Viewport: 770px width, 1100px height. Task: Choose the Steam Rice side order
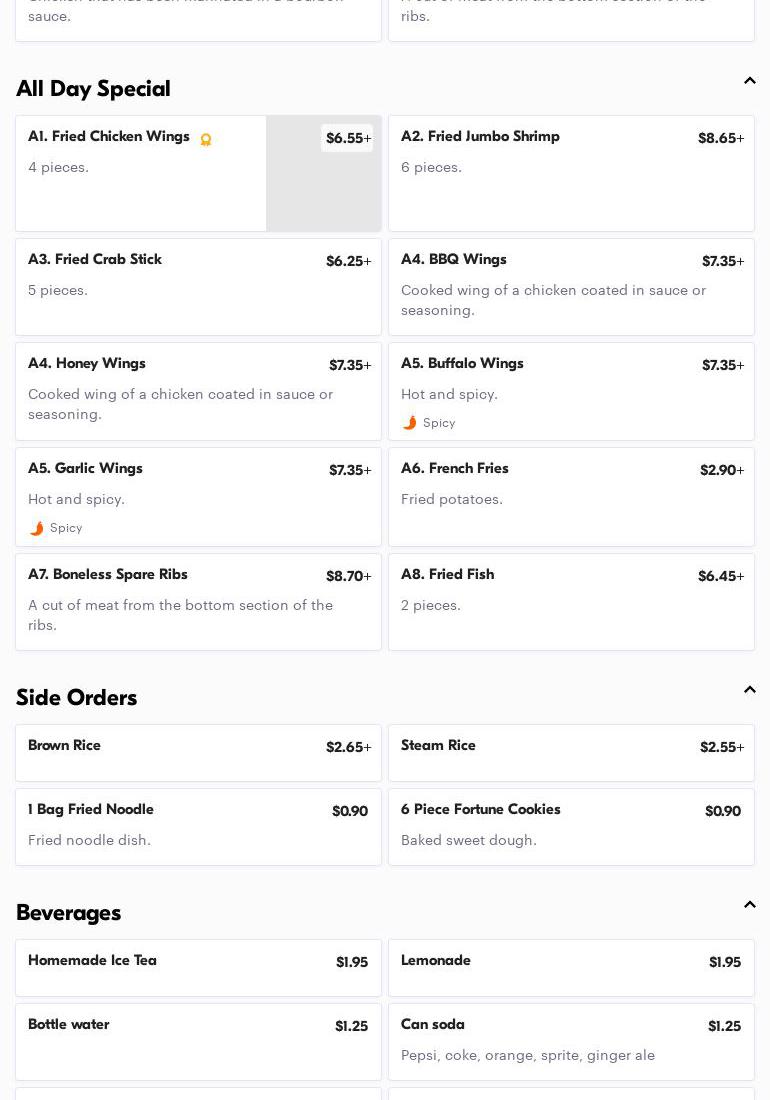(x=571, y=752)
